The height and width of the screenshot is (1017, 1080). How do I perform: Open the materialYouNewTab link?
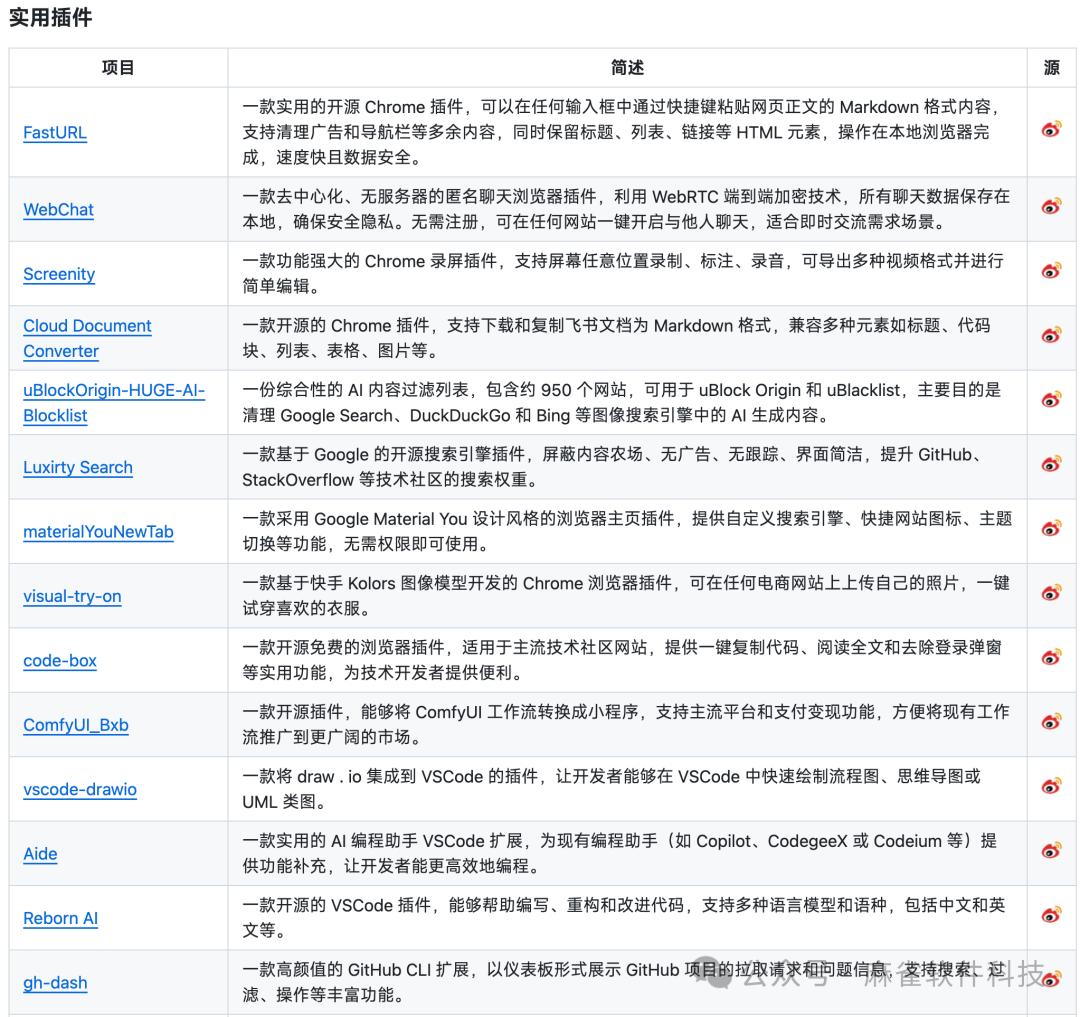point(98,531)
